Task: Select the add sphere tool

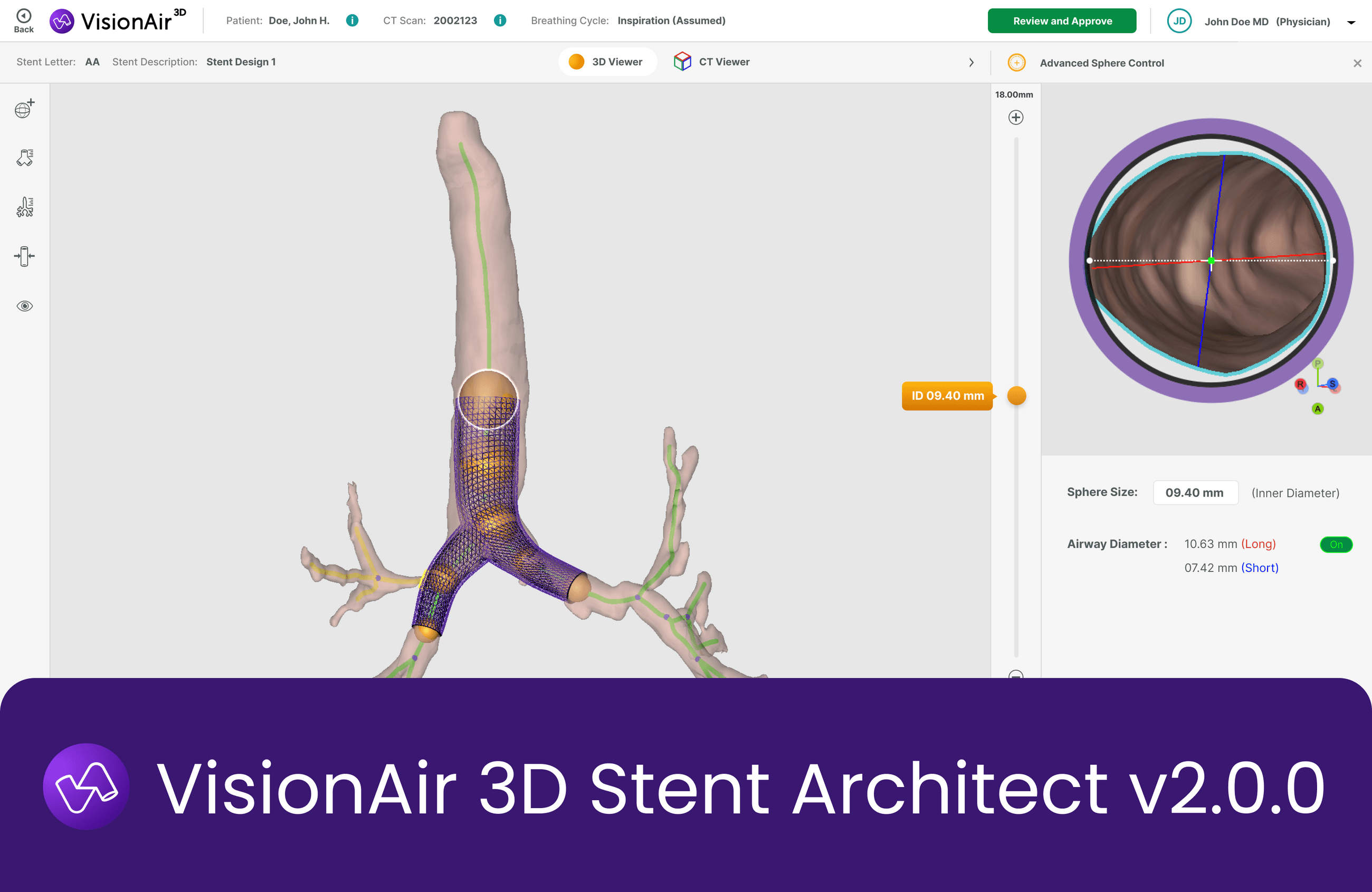Action: (24, 108)
